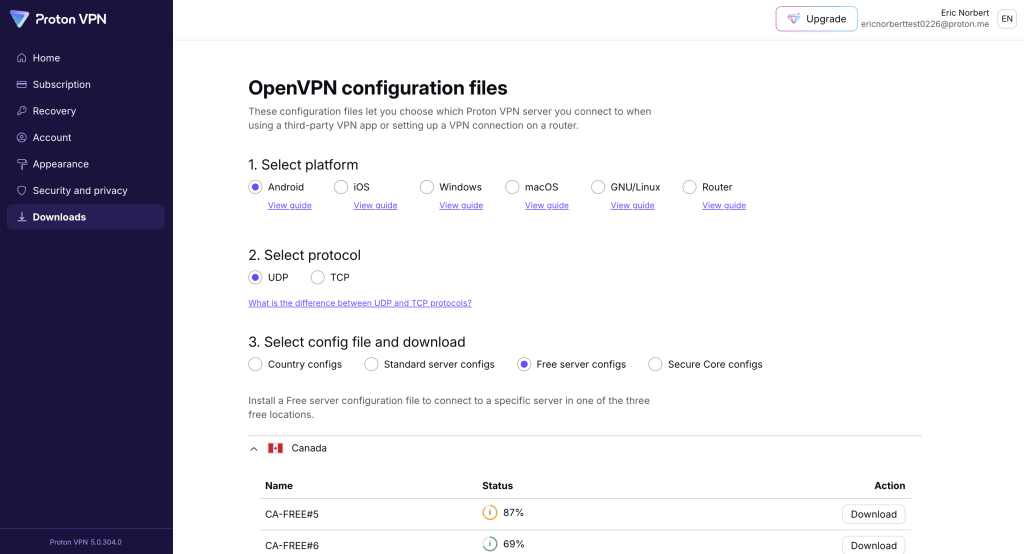Open UDP and TCP difference link
This screenshot has height=554, width=1024.
tap(359, 303)
